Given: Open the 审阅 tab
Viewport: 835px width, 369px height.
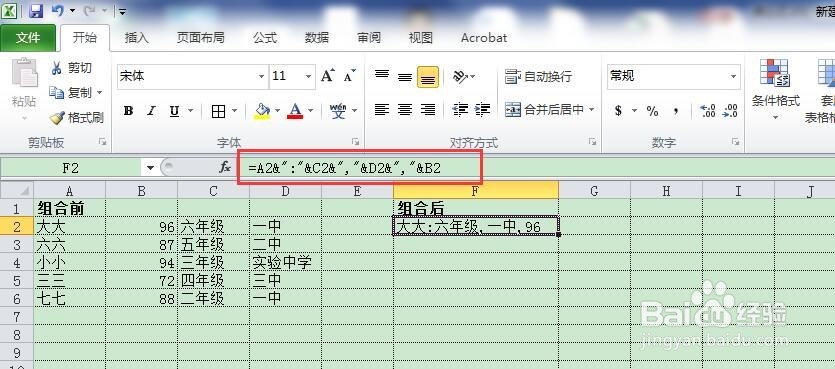Looking at the screenshot, I should click(369, 38).
